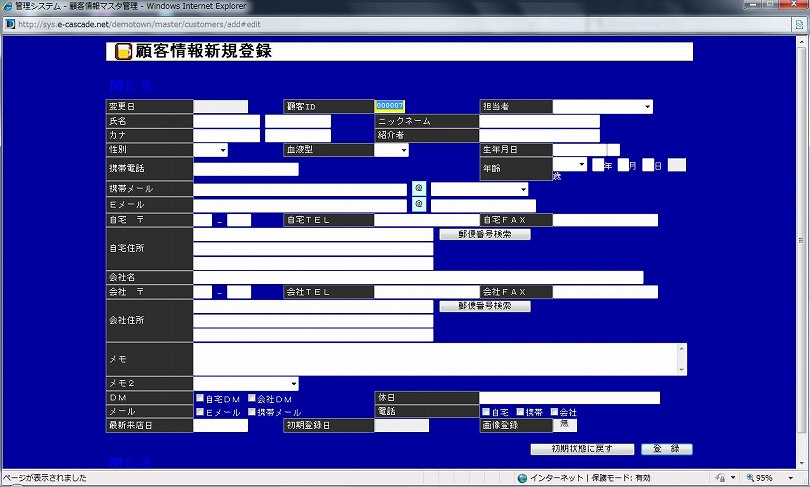Click the 閉じる link at the top
The width and height of the screenshot is (810, 487).
131,85
